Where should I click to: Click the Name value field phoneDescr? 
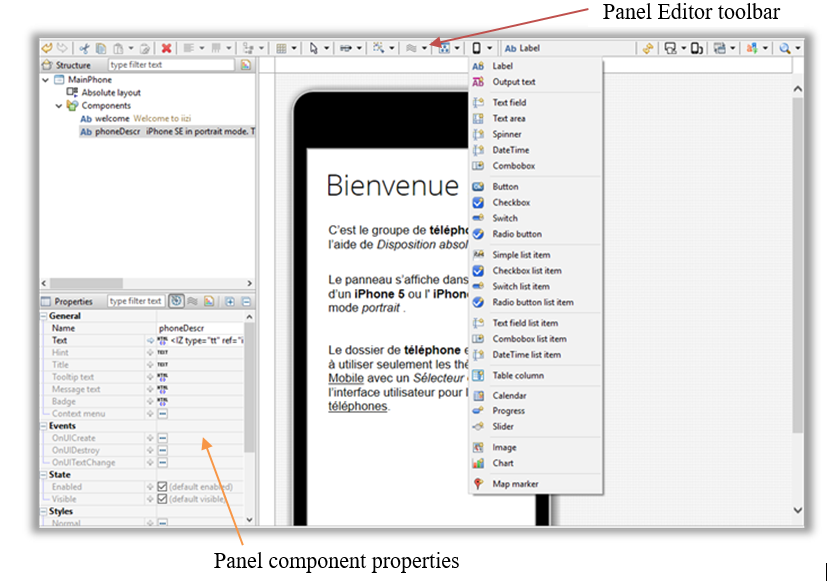tap(201, 328)
